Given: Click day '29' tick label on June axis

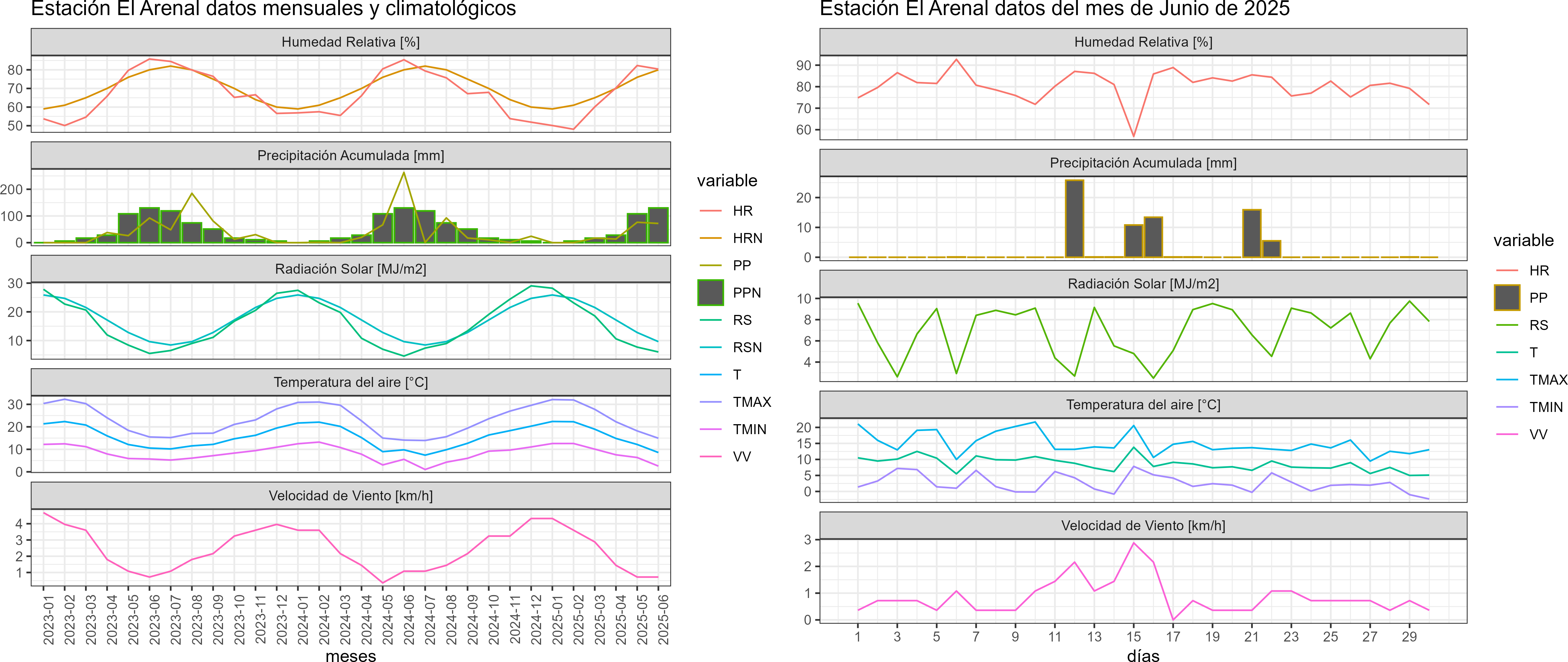Looking at the screenshot, I should (x=1409, y=636).
